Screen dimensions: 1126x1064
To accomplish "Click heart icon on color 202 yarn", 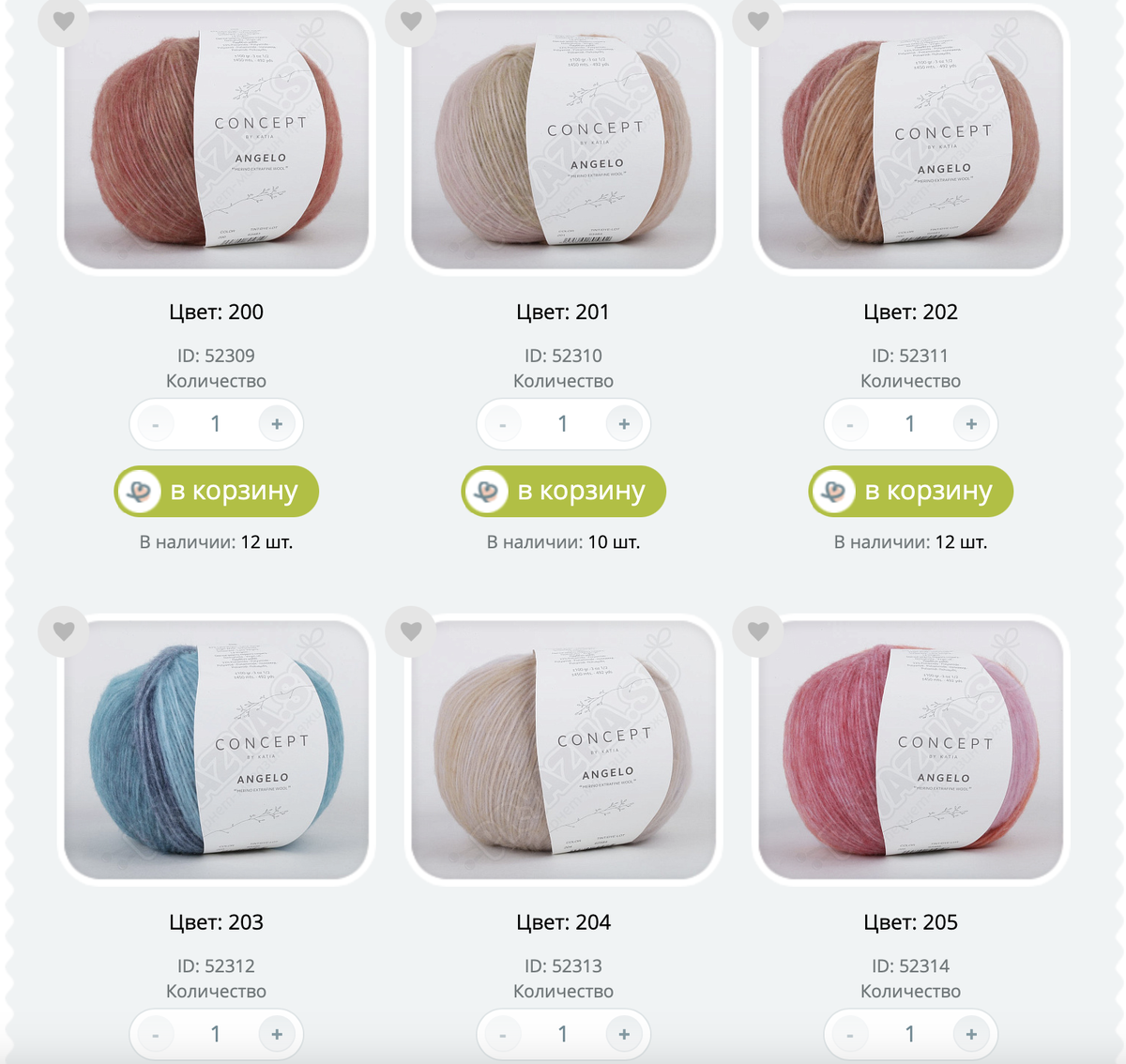I will tap(758, 21).
